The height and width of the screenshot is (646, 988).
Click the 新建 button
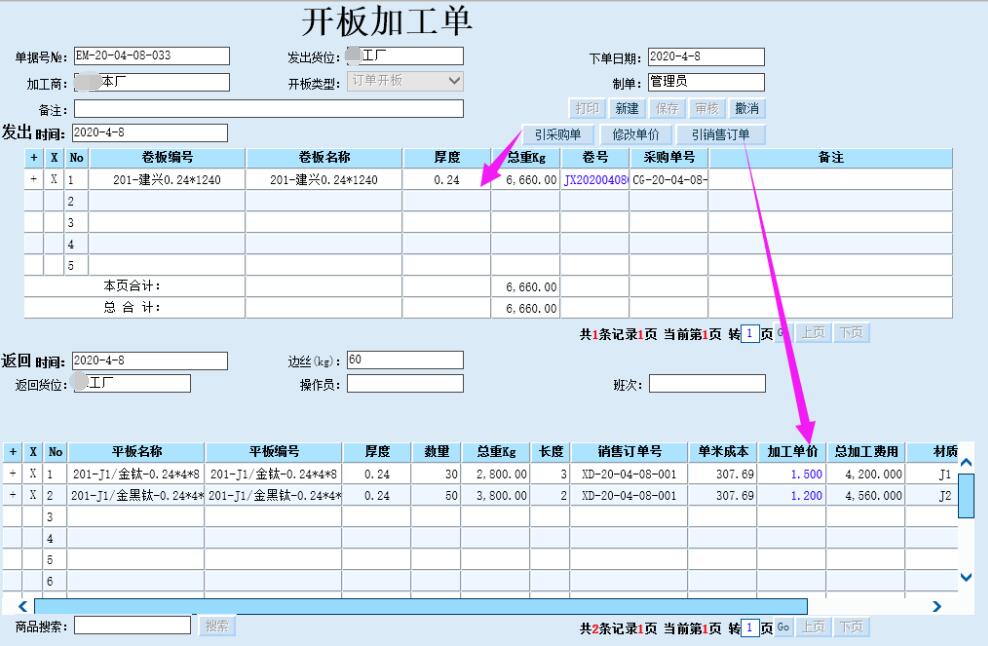[627, 108]
